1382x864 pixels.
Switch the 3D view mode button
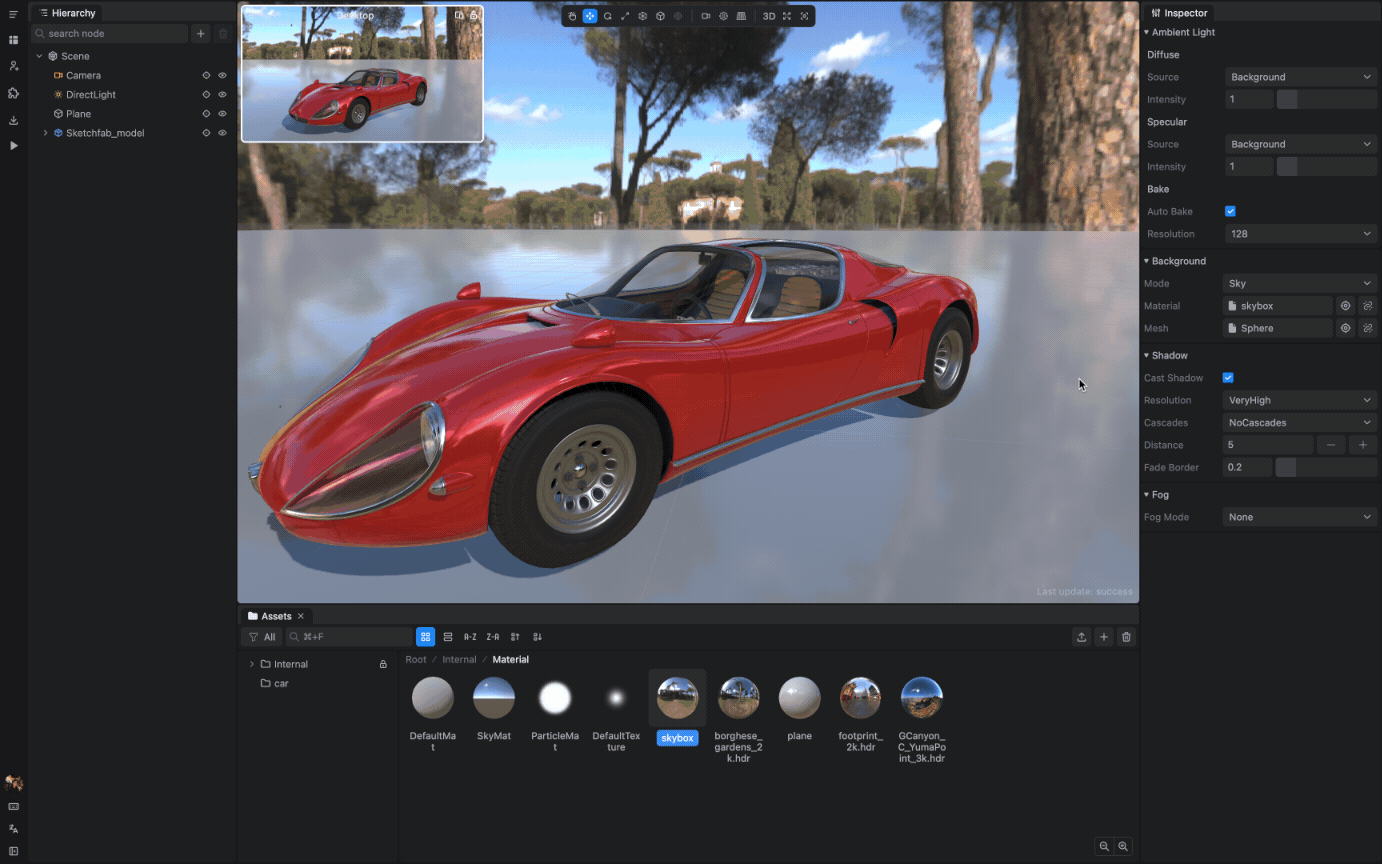(769, 16)
